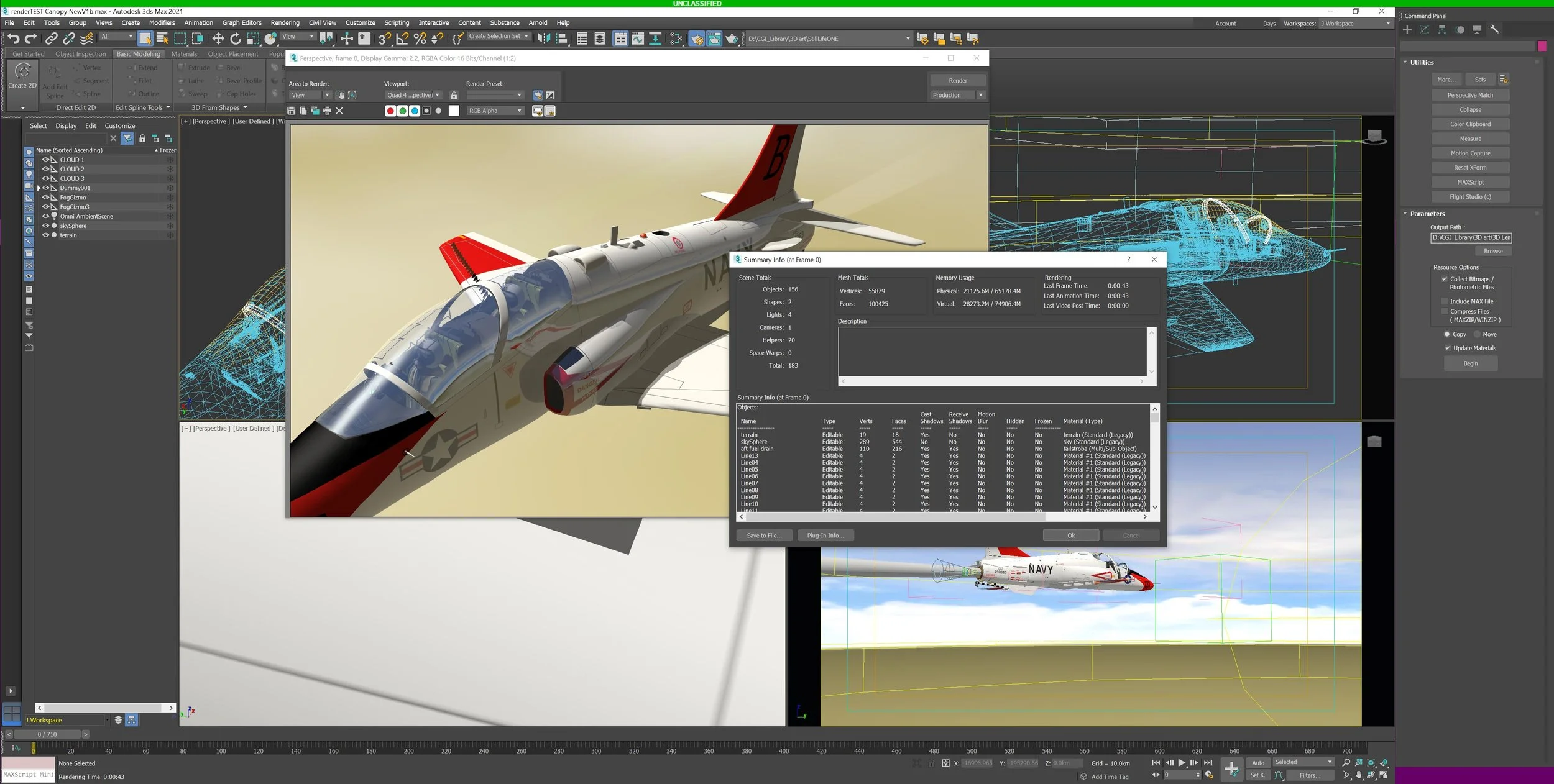Select the Move transform tool
Screen dimensions: 1554x784
click(218, 39)
